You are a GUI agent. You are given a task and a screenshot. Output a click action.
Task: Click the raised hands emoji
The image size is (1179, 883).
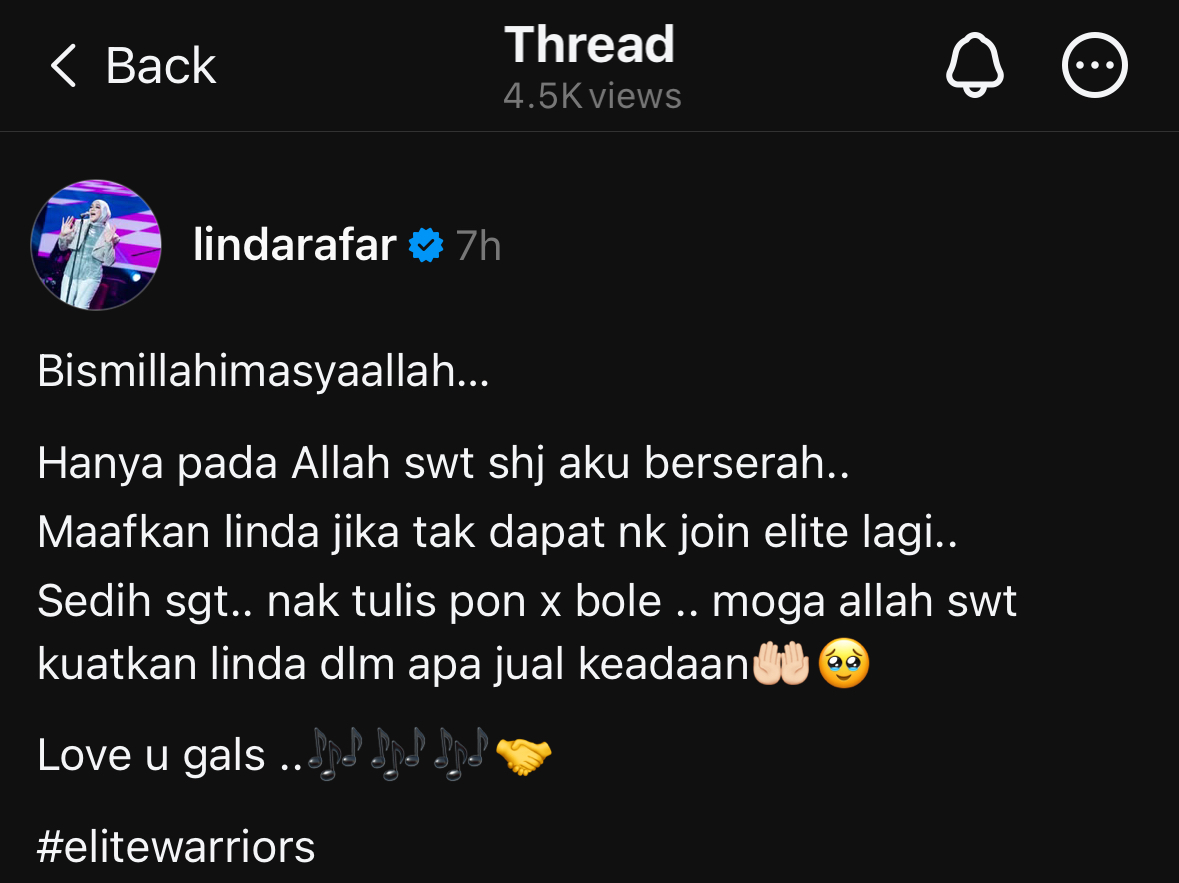tap(781, 663)
